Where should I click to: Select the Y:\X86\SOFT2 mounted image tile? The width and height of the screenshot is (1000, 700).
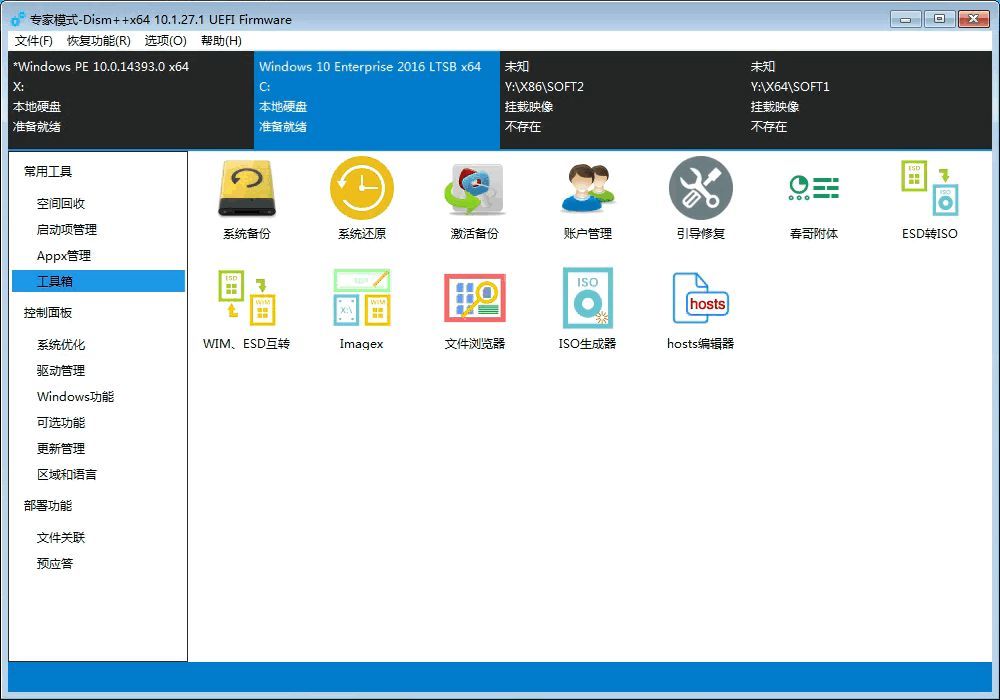(x=622, y=100)
